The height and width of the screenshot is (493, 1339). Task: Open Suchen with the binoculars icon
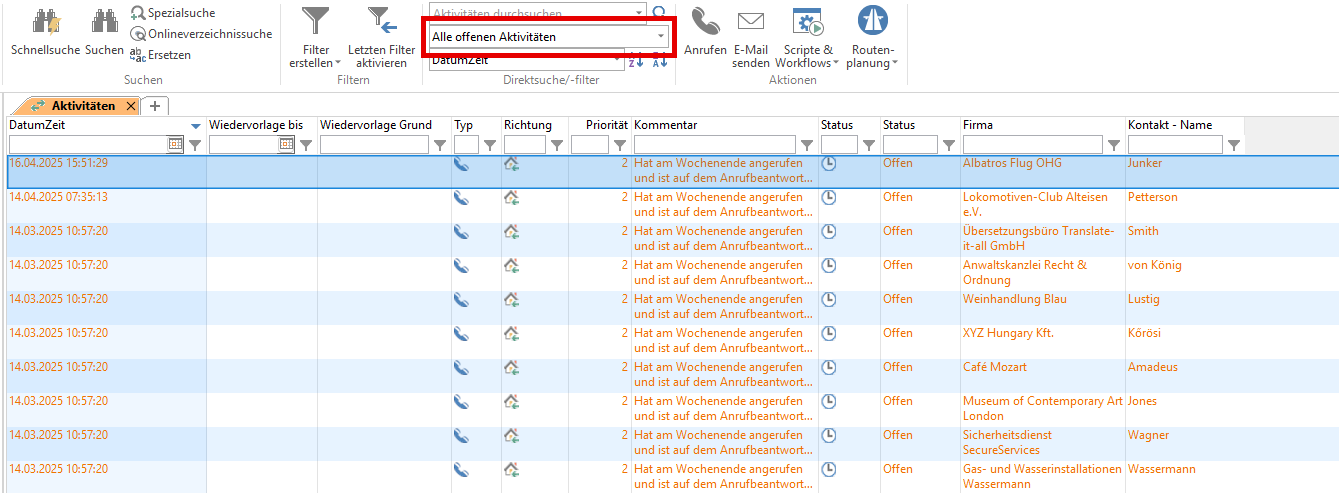click(104, 22)
